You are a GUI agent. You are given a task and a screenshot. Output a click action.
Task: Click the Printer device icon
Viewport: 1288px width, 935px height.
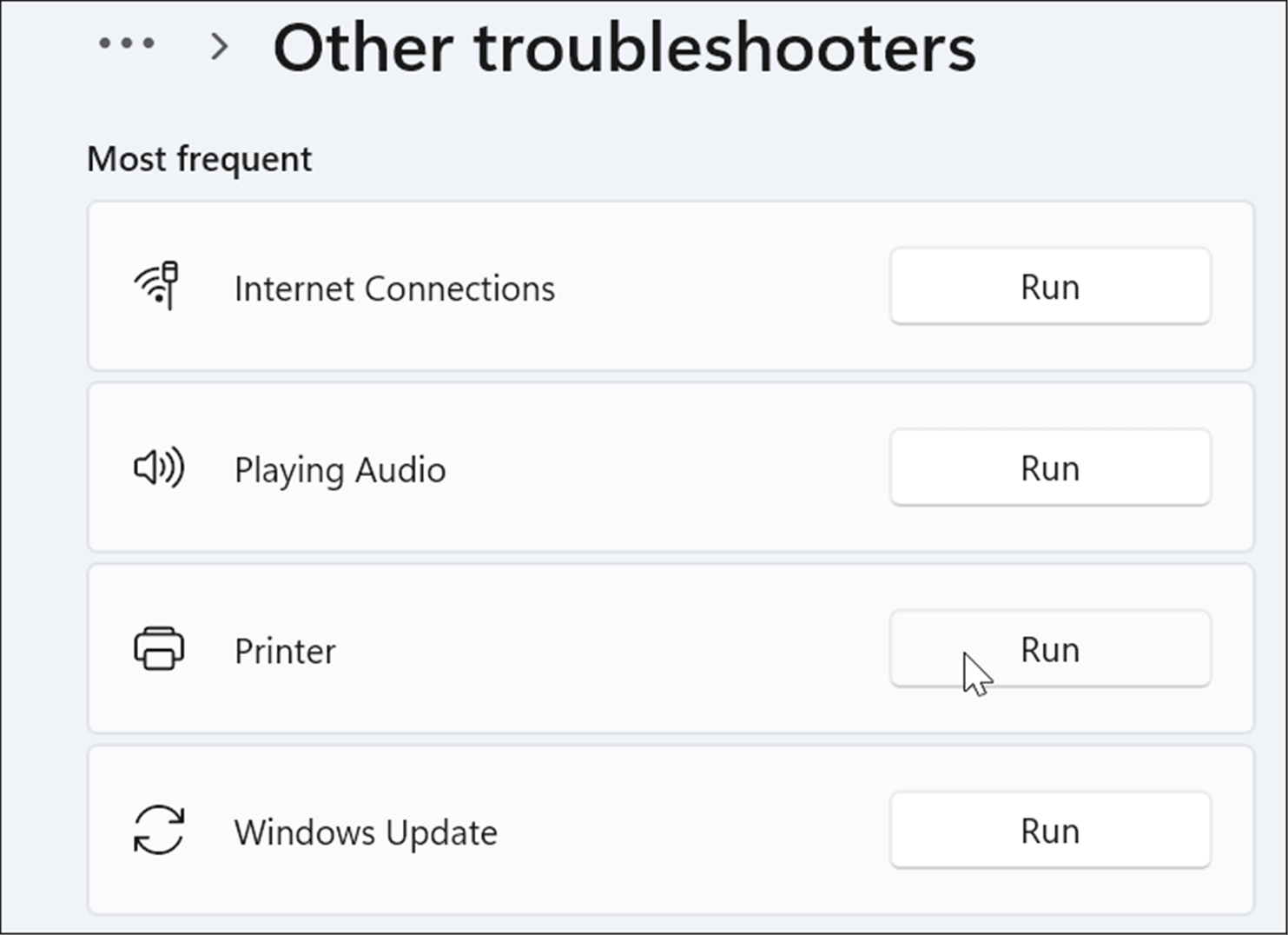tap(160, 649)
